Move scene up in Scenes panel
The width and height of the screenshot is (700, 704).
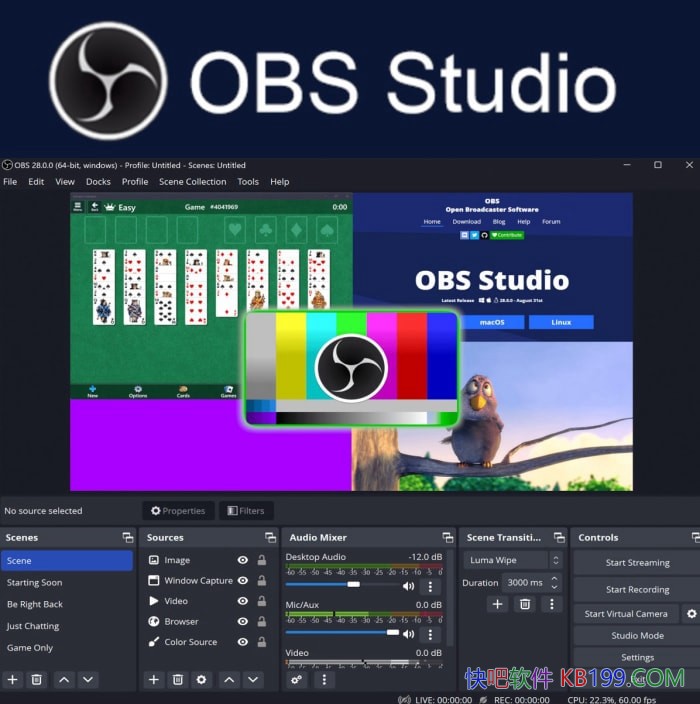point(64,679)
